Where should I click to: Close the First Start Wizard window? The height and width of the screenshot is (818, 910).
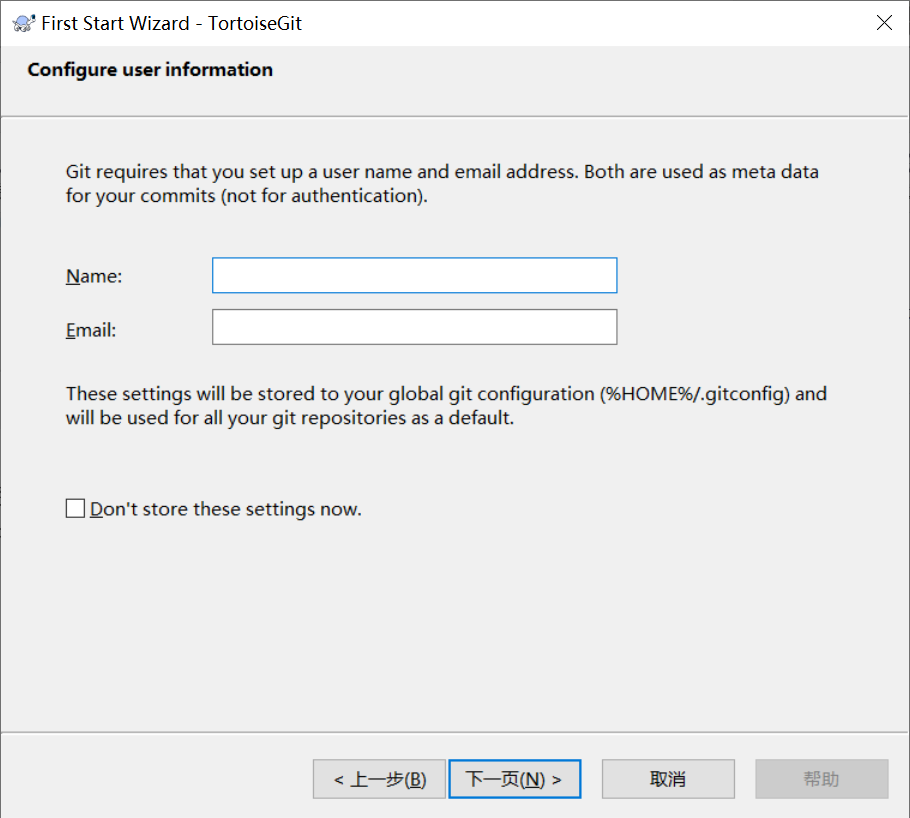(x=884, y=23)
